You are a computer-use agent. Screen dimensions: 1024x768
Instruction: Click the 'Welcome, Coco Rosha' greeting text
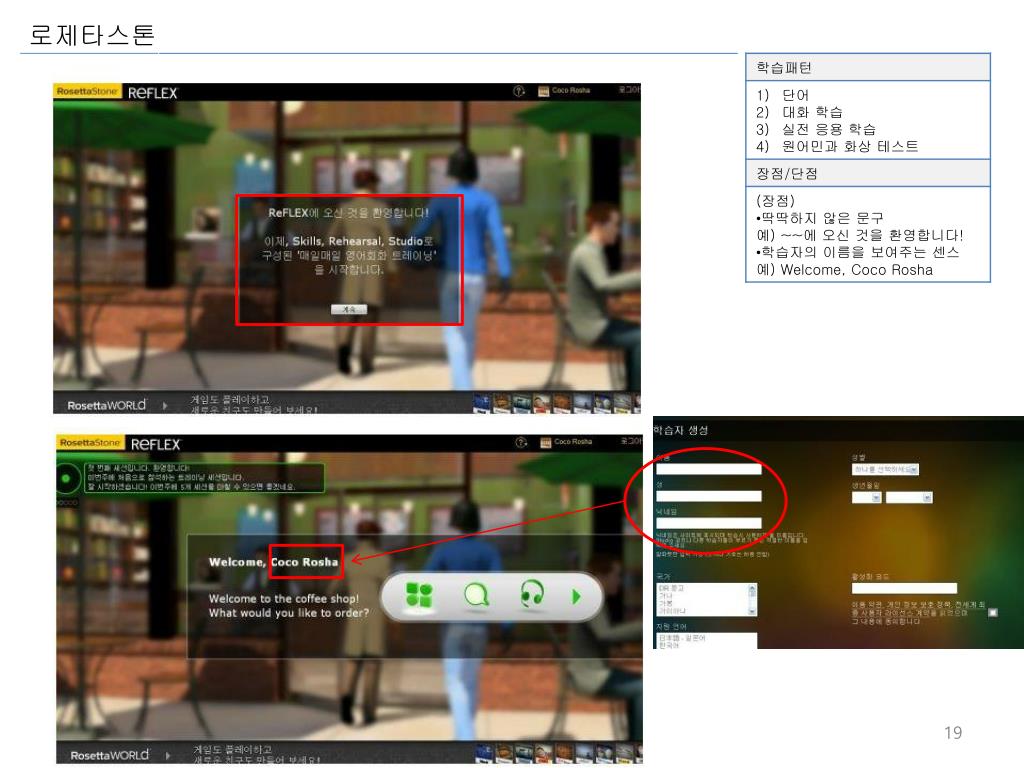pyautogui.click(x=274, y=562)
